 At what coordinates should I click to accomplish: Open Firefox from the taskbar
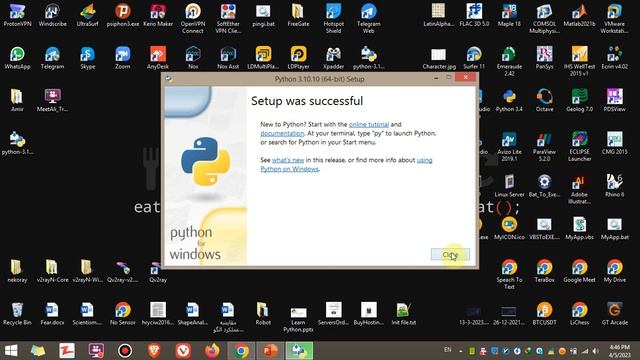212,351
